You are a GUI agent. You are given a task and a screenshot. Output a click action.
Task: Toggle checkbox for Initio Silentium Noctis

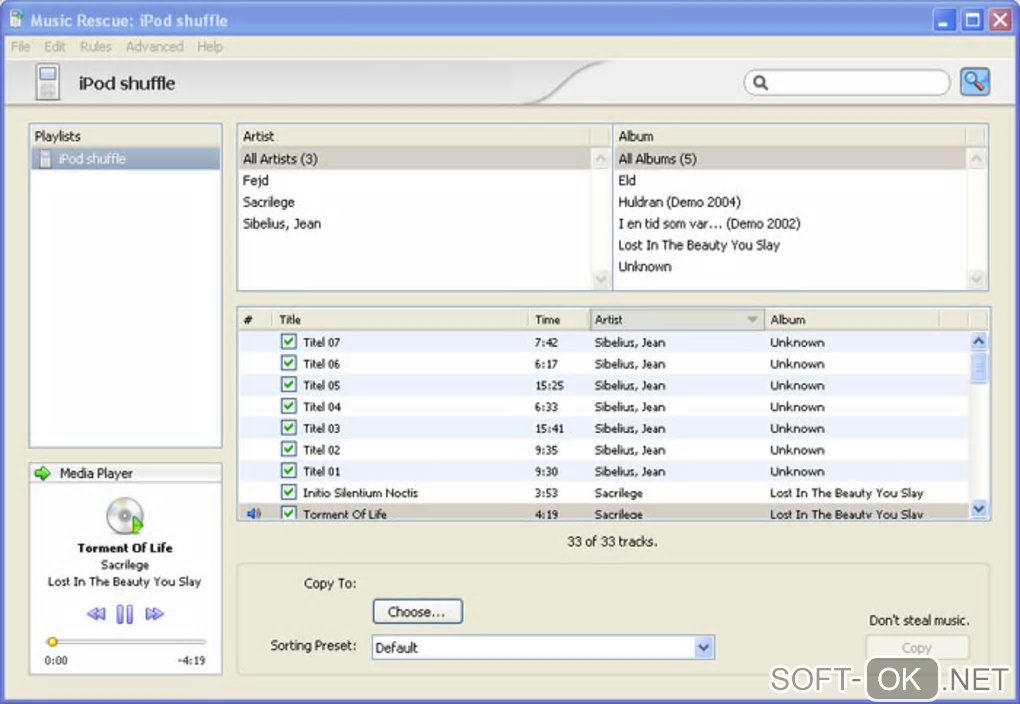[x=289, y=493]
